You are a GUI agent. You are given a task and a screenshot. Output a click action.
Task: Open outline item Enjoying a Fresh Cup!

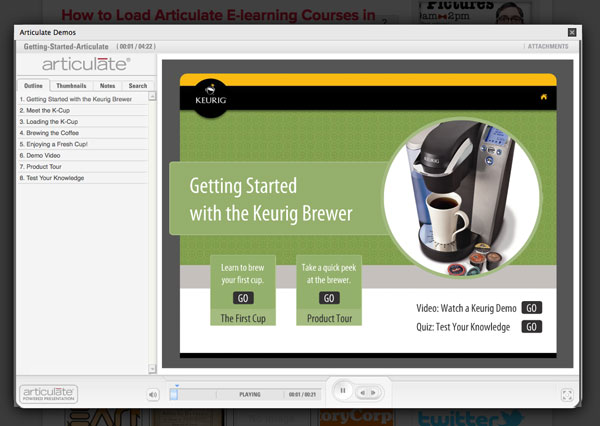click(x=83, y=144)
